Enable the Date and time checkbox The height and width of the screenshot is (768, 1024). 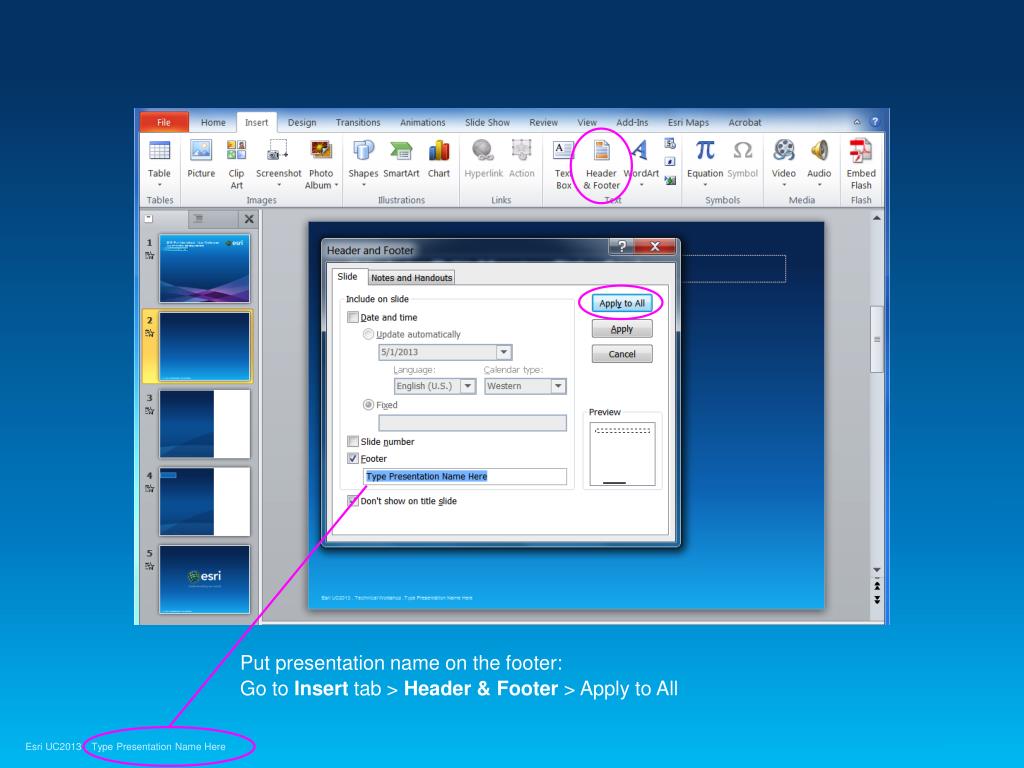pyautogui.click(x=353, y=317)
